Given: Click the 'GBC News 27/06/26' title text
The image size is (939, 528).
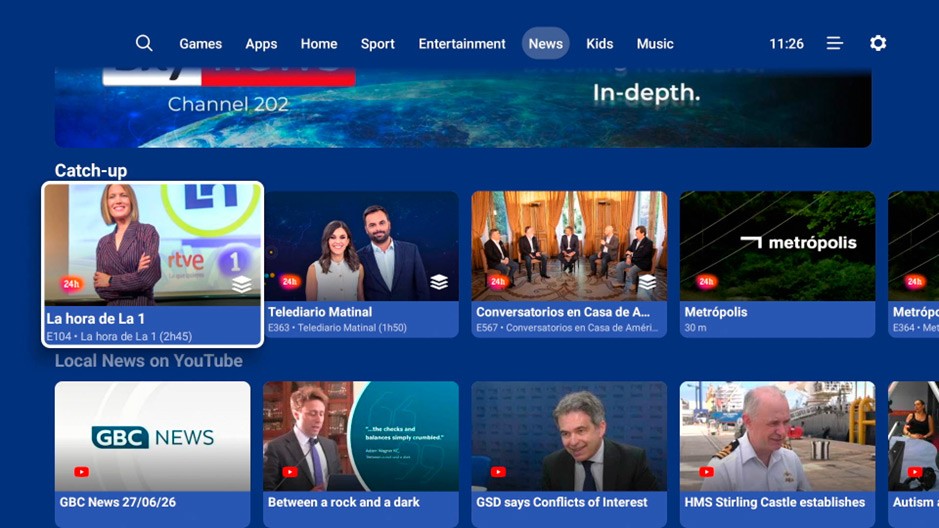Looking at the screenshot, I should pyautogui.click(x=118, y=502).
